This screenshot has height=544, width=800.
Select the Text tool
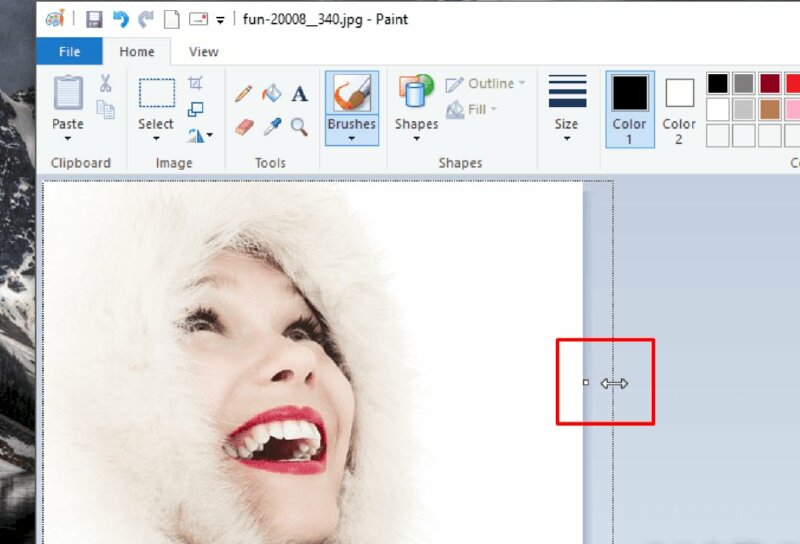tap(299, 94)
